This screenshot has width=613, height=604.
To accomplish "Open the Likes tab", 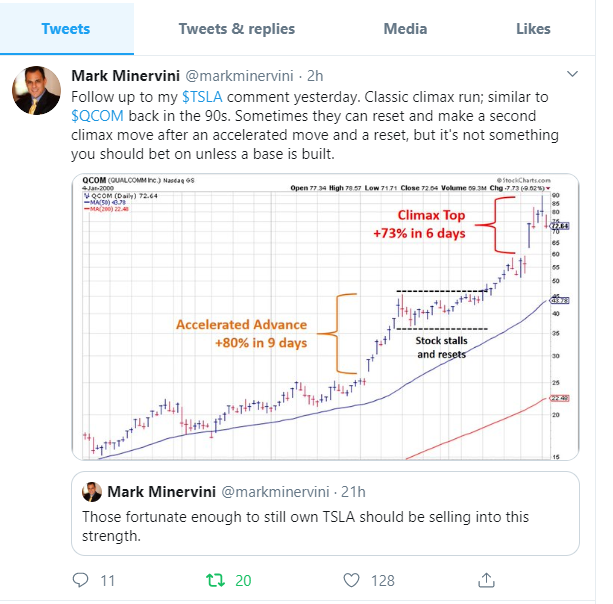I will [x=533, y=29].
